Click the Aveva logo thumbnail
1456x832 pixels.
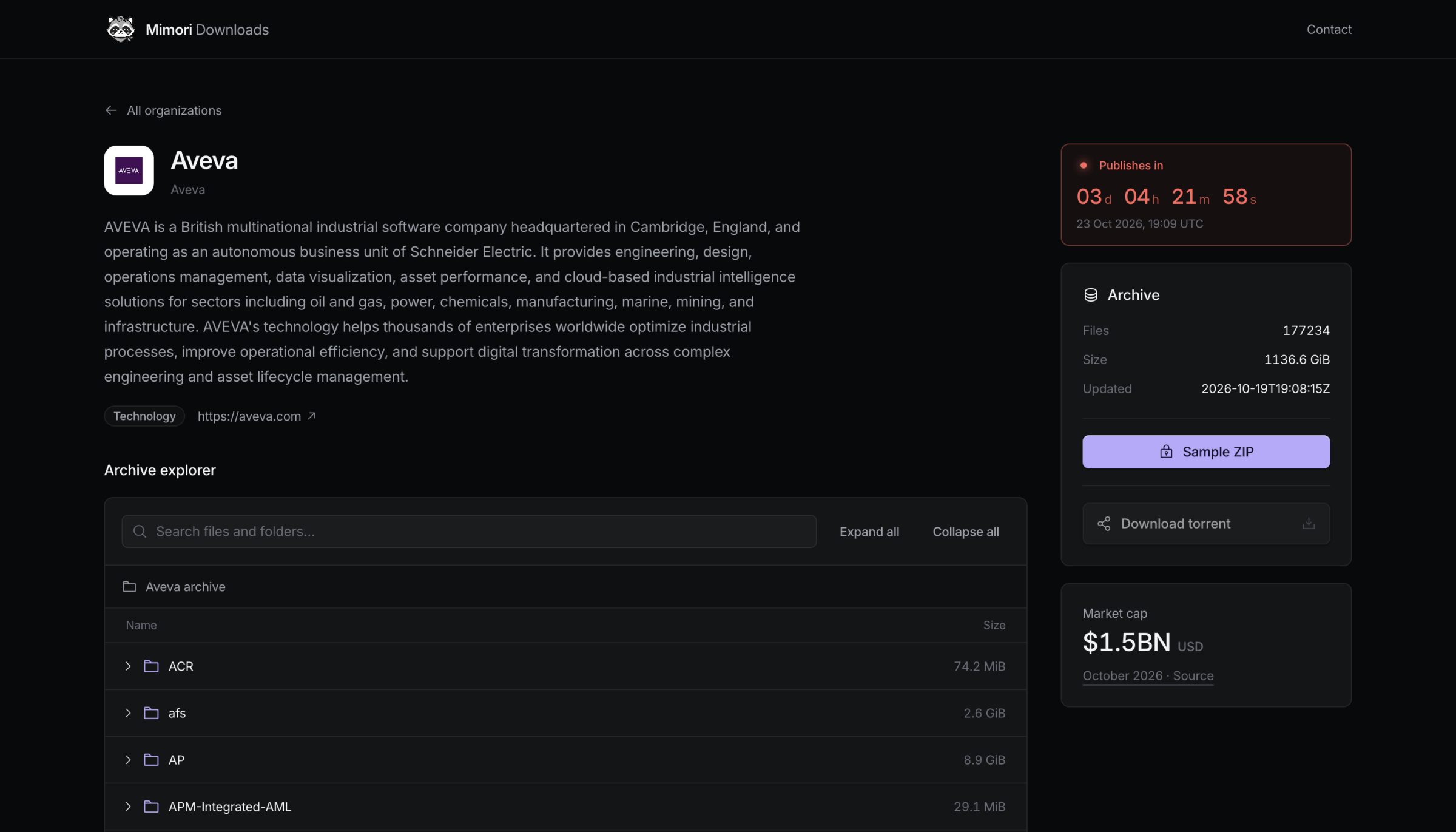[x=129, y=171]
